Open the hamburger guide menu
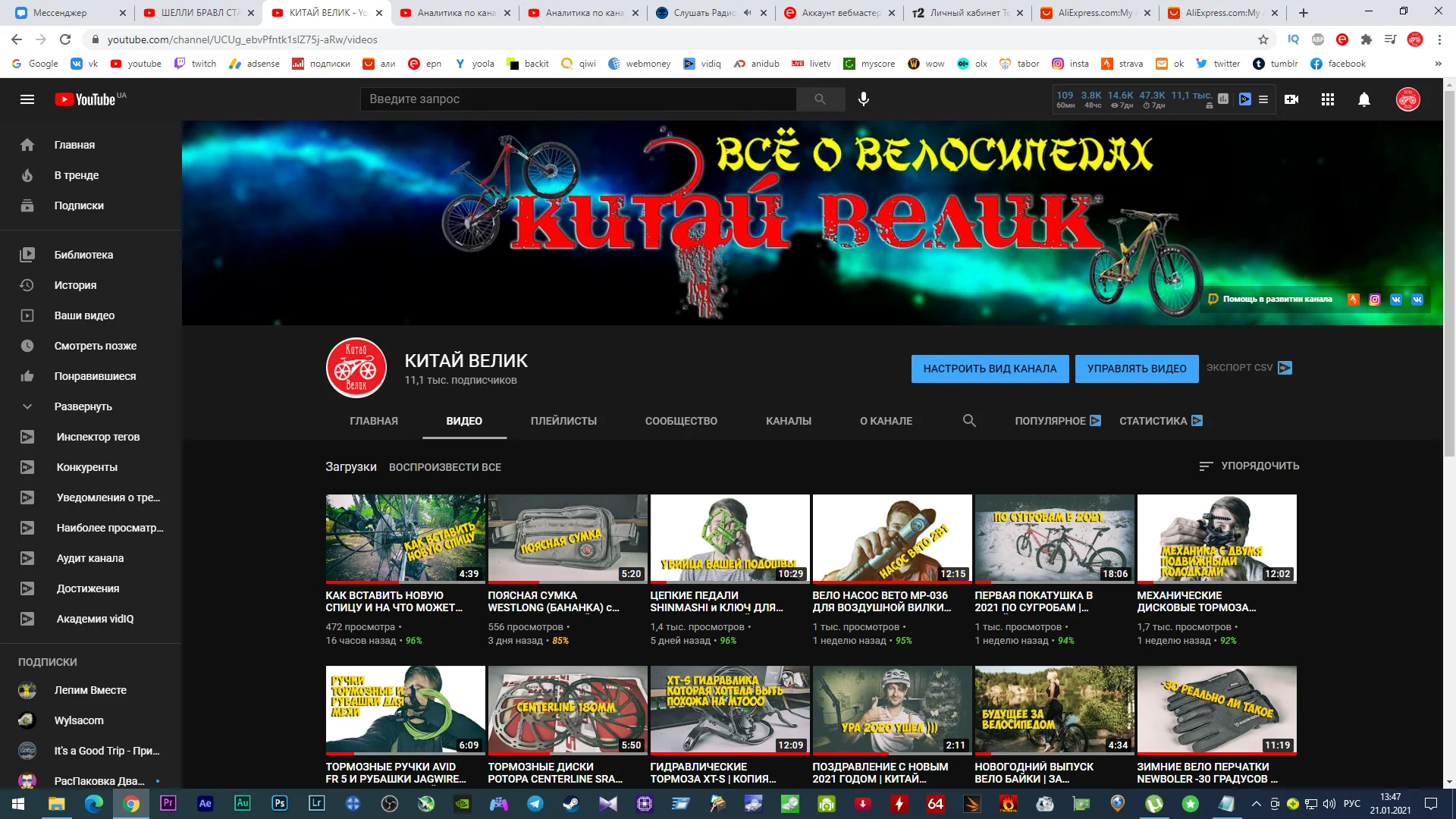 click(27, 99)
